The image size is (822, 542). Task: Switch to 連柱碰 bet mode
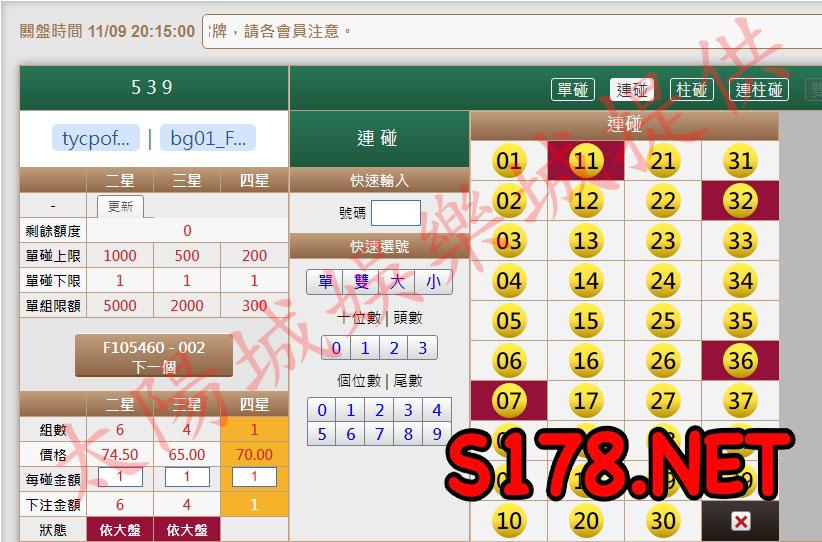click(x=759, y=90)
